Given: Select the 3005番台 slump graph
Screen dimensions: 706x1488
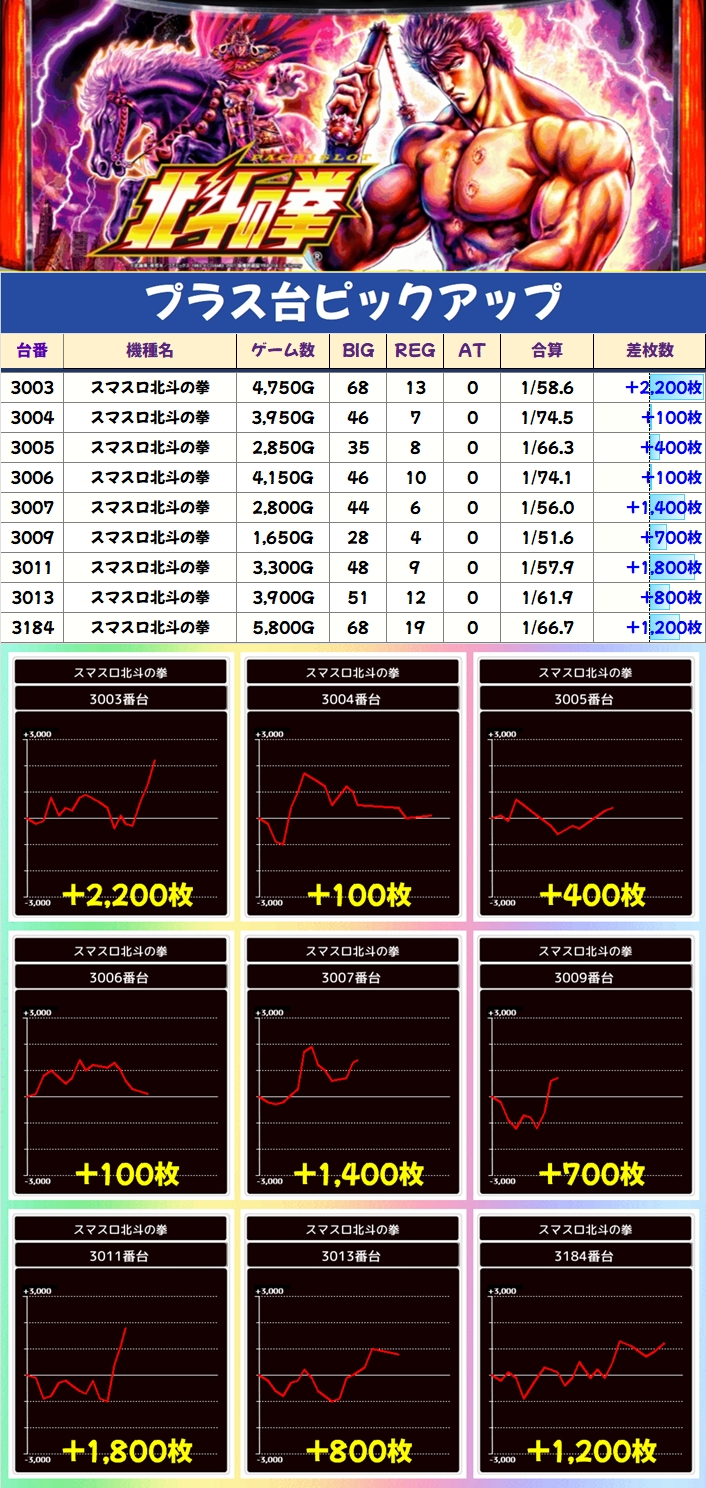Looking at the screenshot, I should click(x=585, y=790).
